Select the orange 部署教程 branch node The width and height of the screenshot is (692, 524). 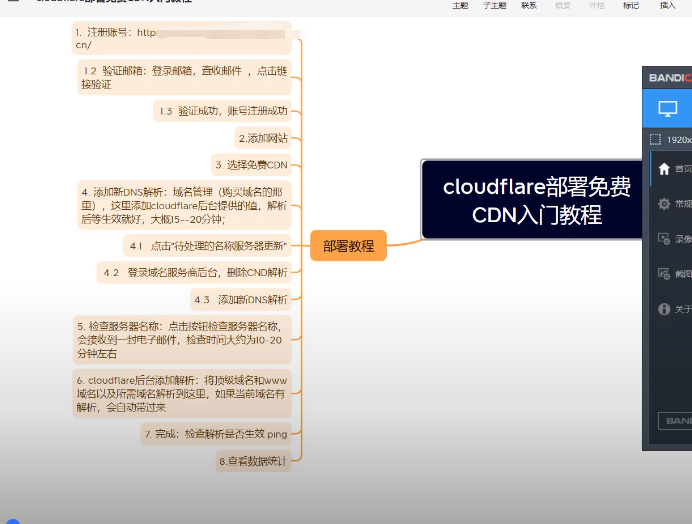coord(348,245)
